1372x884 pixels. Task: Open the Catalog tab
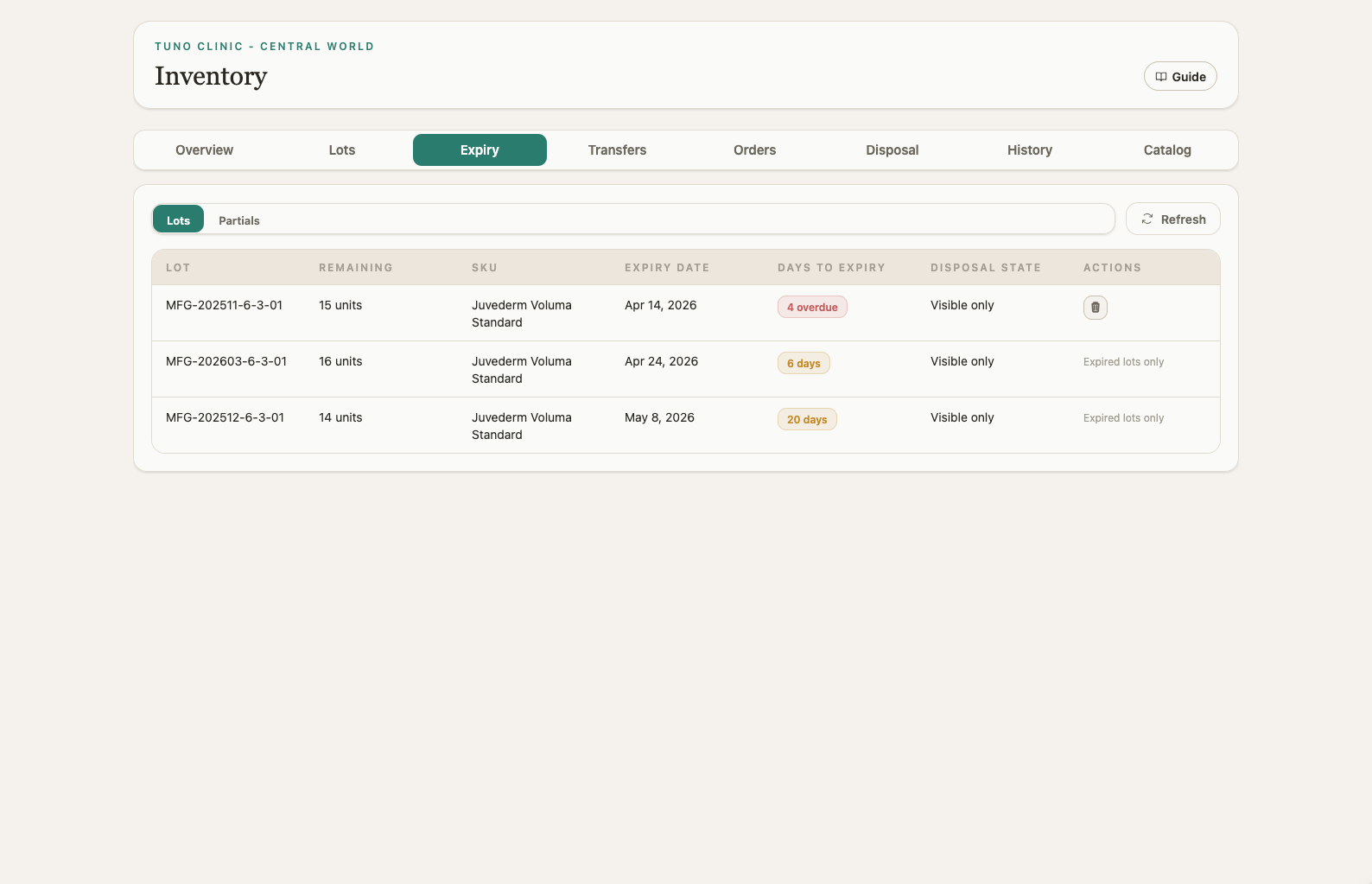tap(1167, 150)
